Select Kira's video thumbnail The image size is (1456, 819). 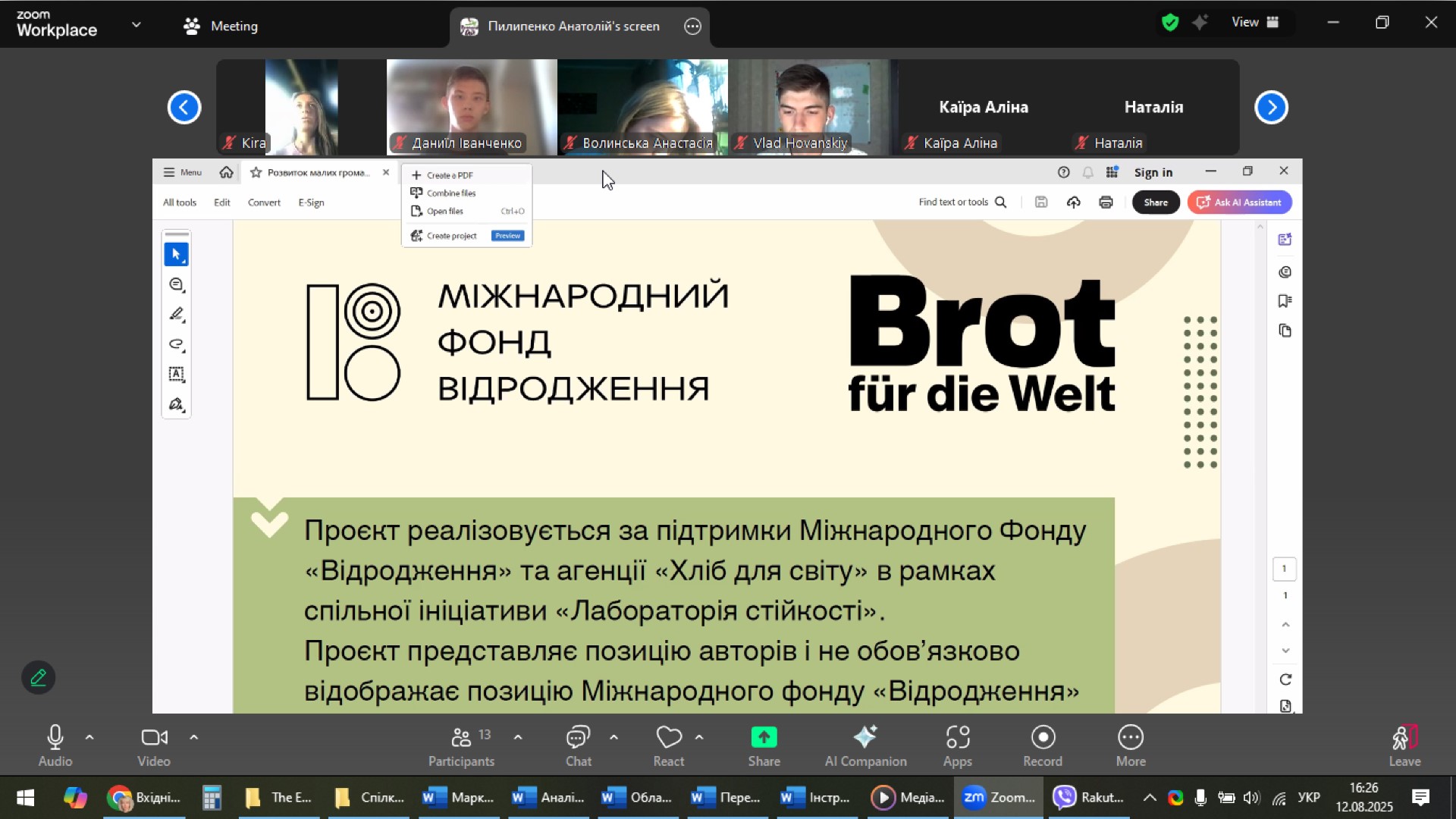point(301,107)
